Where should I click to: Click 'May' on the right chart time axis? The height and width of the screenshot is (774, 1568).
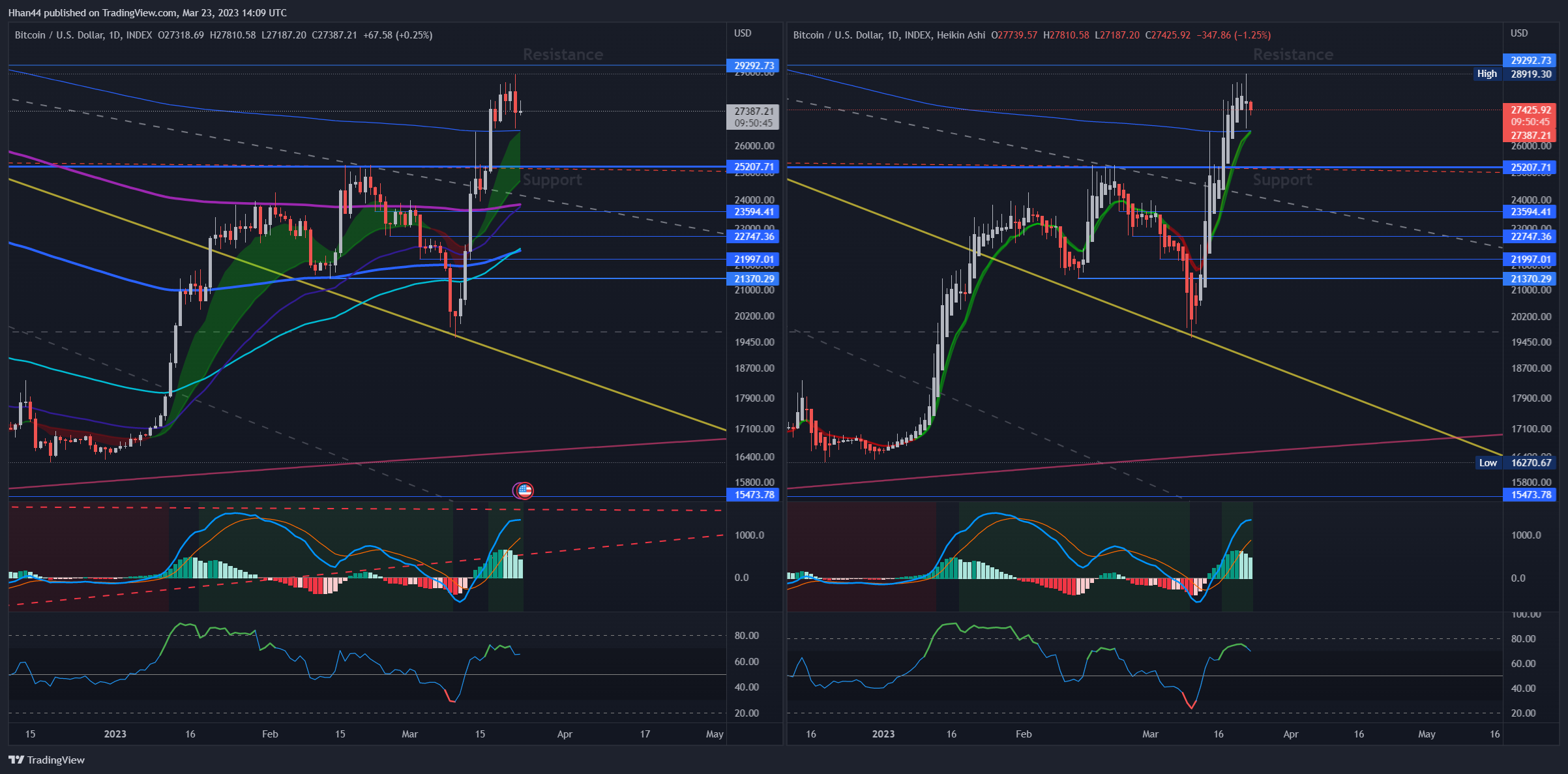(x=1427, y=734)
